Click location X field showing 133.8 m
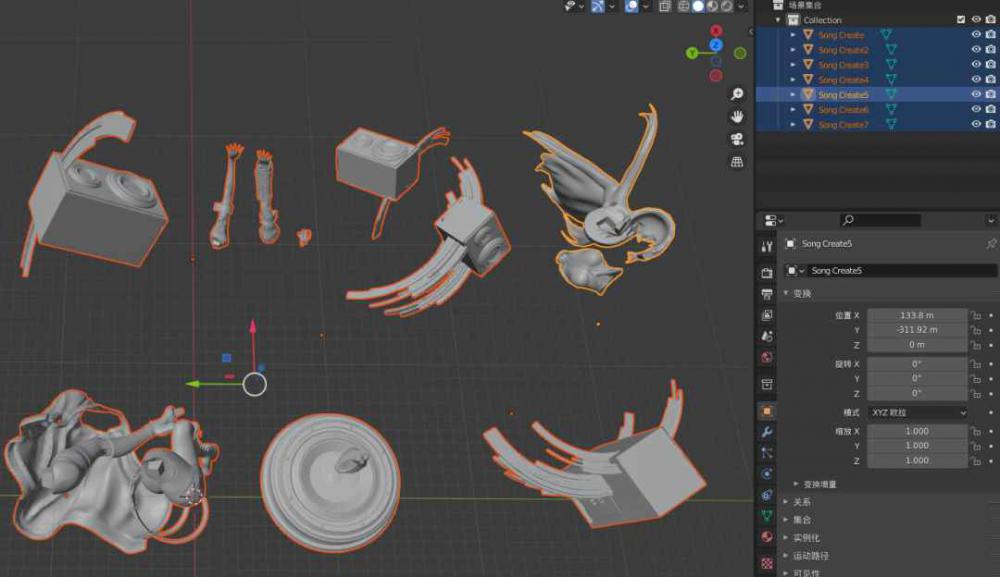This screenshot has height=577, width=1000. (x=916, y=315)
